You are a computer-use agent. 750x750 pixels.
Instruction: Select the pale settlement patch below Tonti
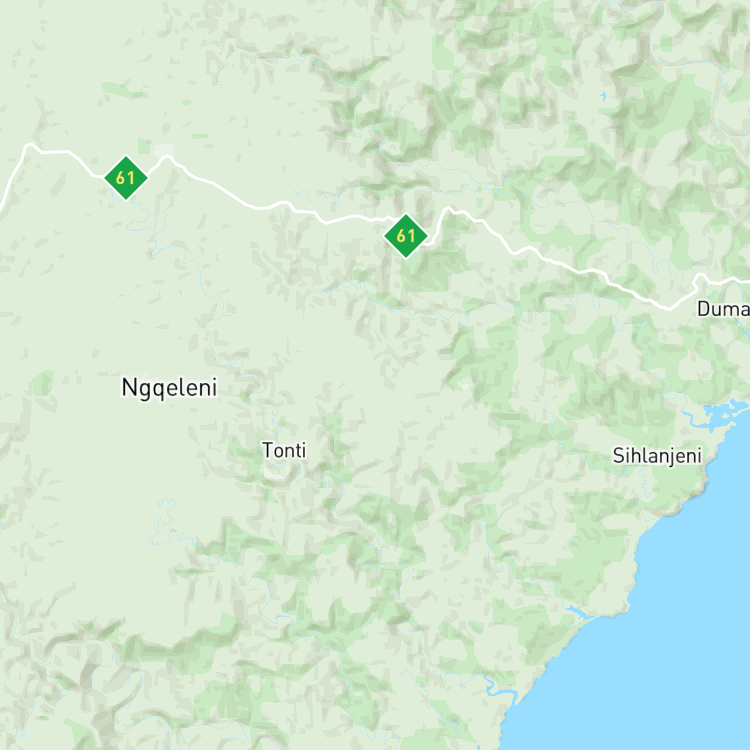tap(276, 473)
